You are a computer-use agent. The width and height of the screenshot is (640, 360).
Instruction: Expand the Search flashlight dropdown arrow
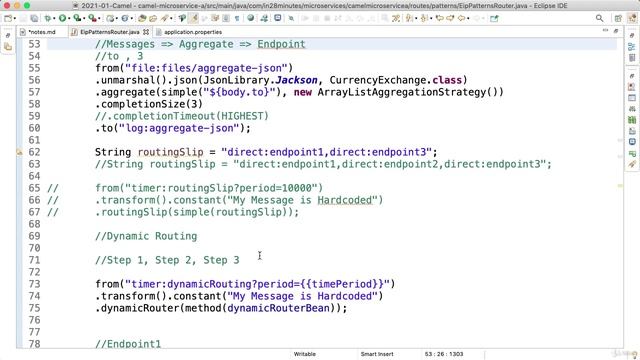[x=171, y=18]
